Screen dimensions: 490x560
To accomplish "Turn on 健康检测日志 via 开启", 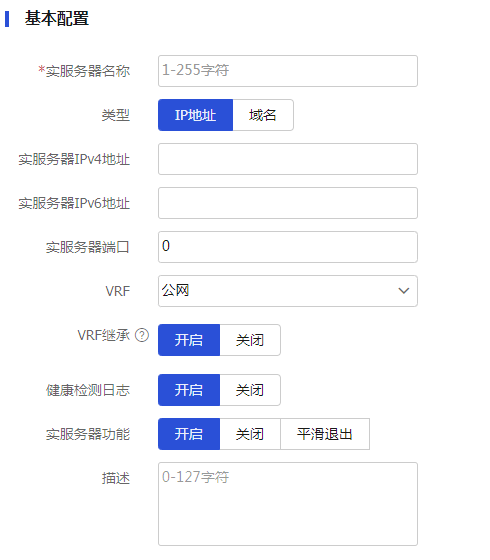I will (189, 390).
